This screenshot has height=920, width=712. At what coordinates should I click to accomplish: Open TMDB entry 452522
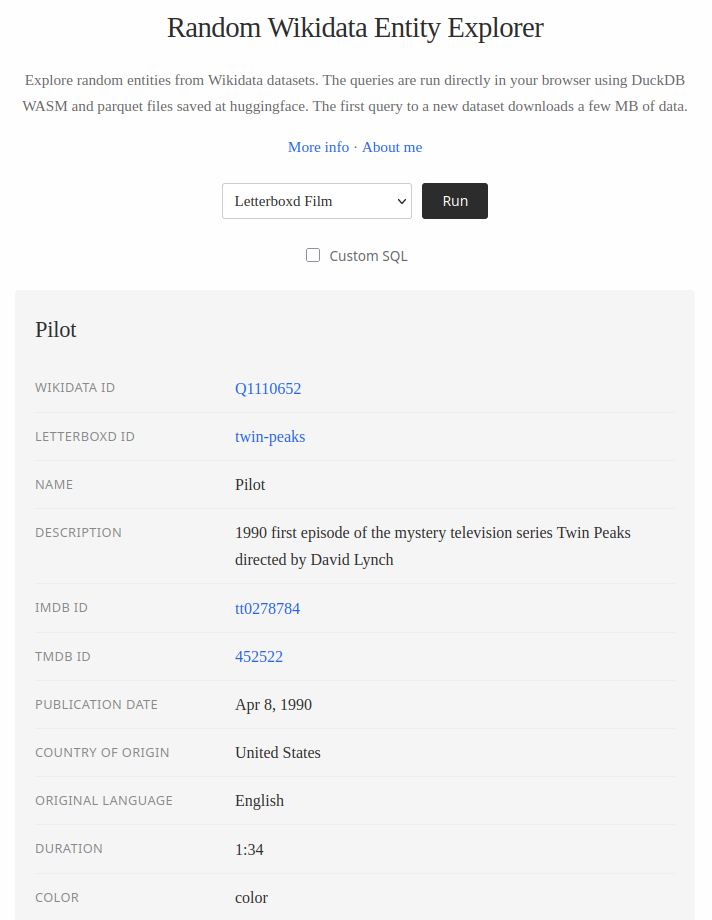256,656
